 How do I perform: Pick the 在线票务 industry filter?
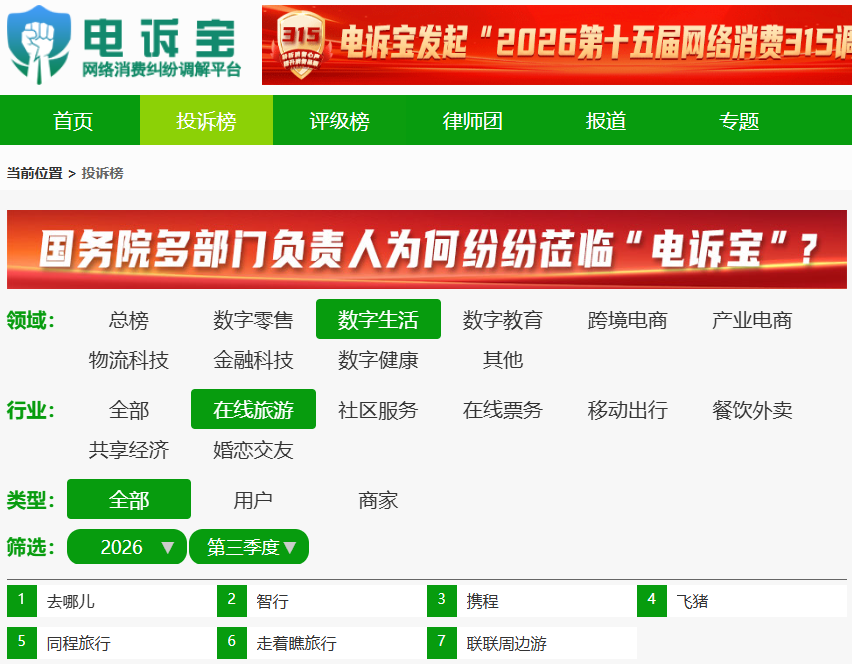pyautogui.click(x=503, y=410)
